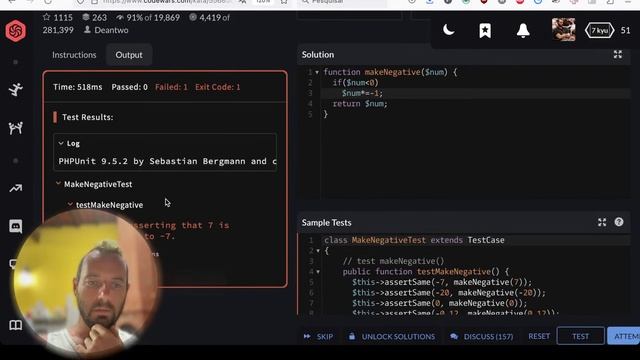Collapse the MakeNegativeTest group
Image resolution: width=640 pixels, height=360 pixels.
(x=58, y=184)
